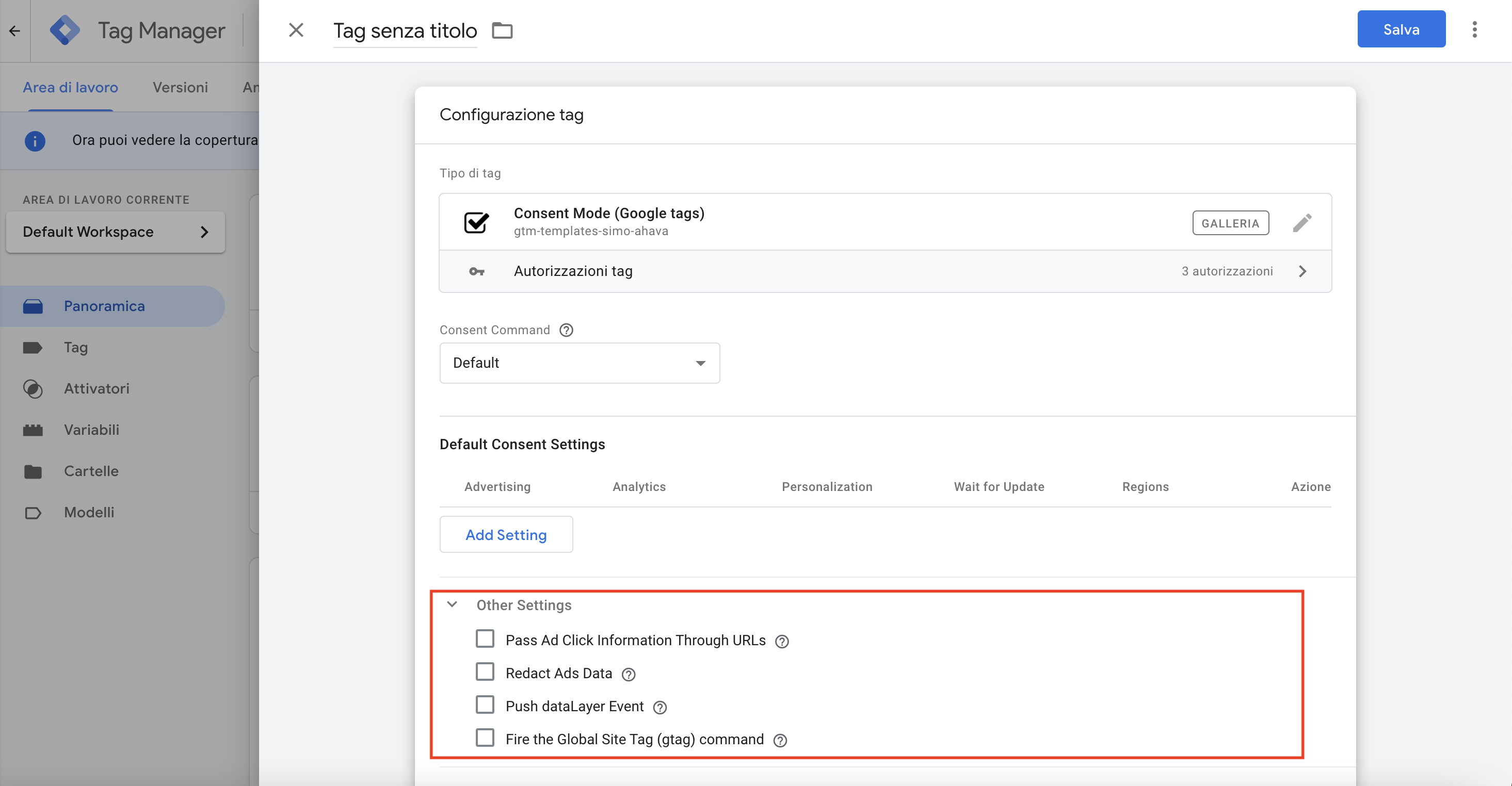Viewport: 1512px width, 786px height.
Task: Enable Pass Ad Click Information Through URLs
Action: 485,639
